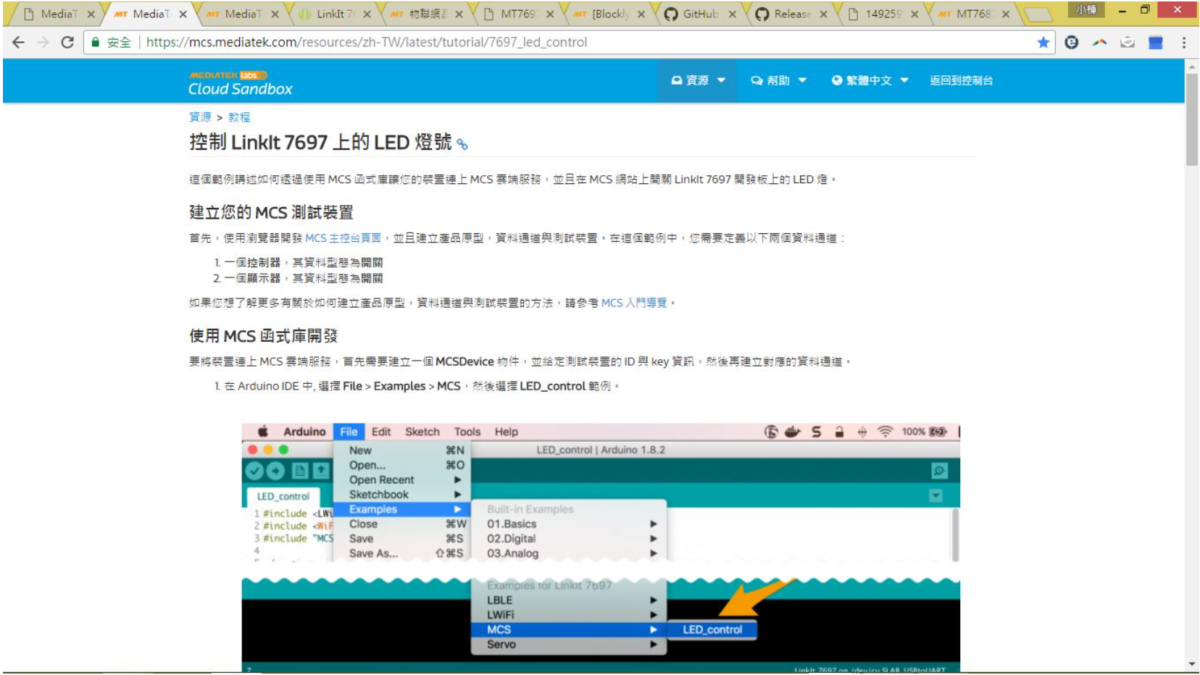Open the MediaTek Labs Cloud Sandbox logo
The height and width of the screenshot is (675, 1200).
click(241, 82)
